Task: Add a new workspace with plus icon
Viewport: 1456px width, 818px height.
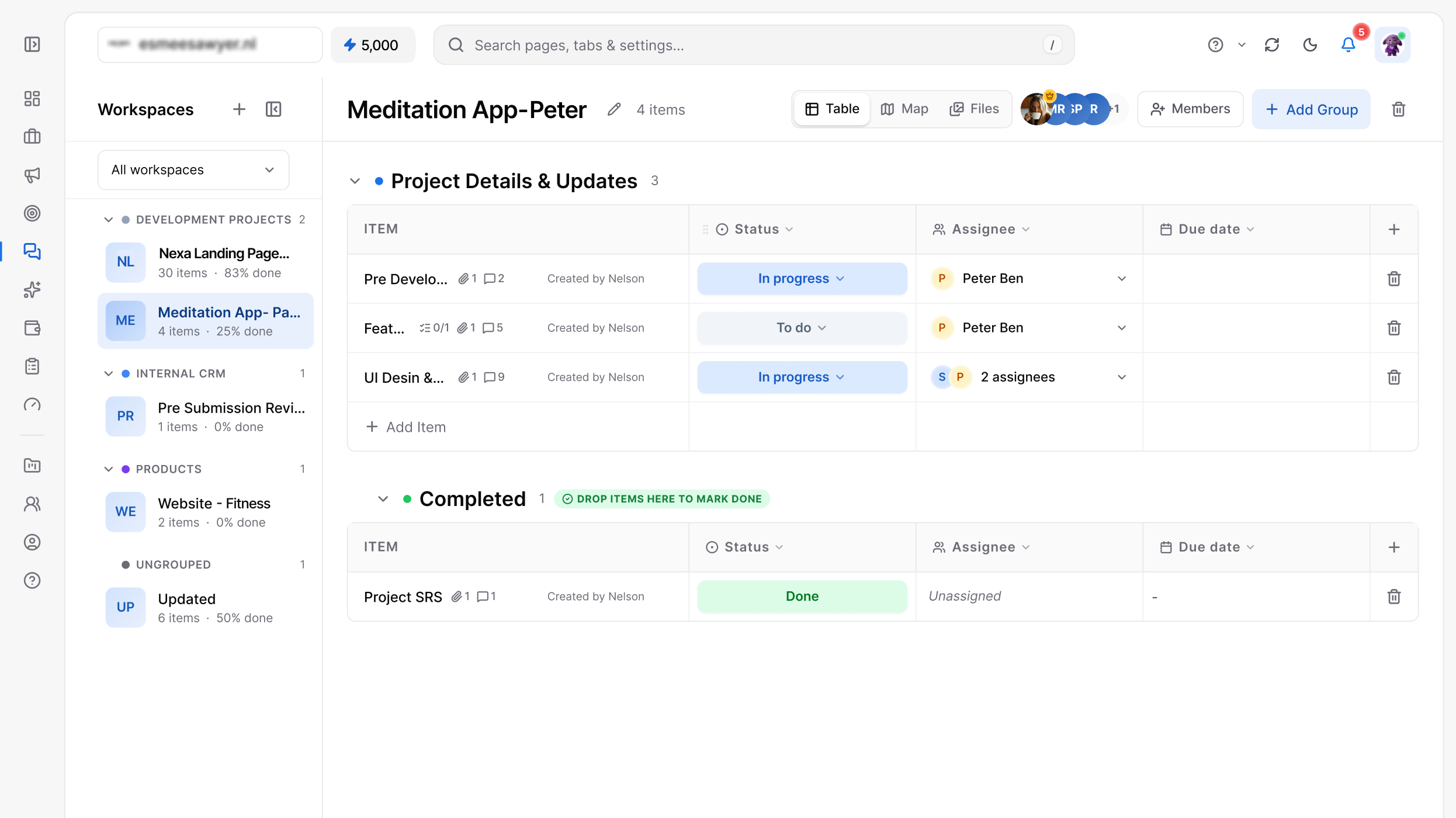Action: pyautogui.click(x=239, y=109)
